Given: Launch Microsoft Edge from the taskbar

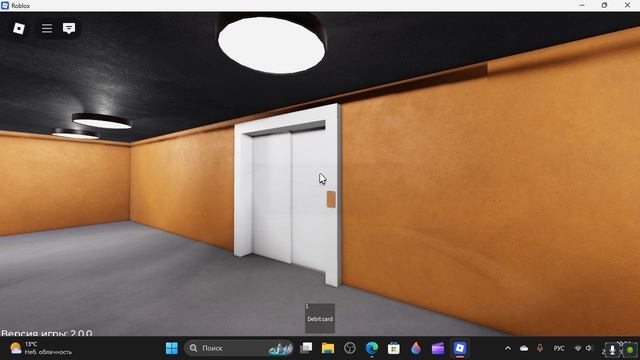Looking at the screenshot, I should (x=372, y=348).
